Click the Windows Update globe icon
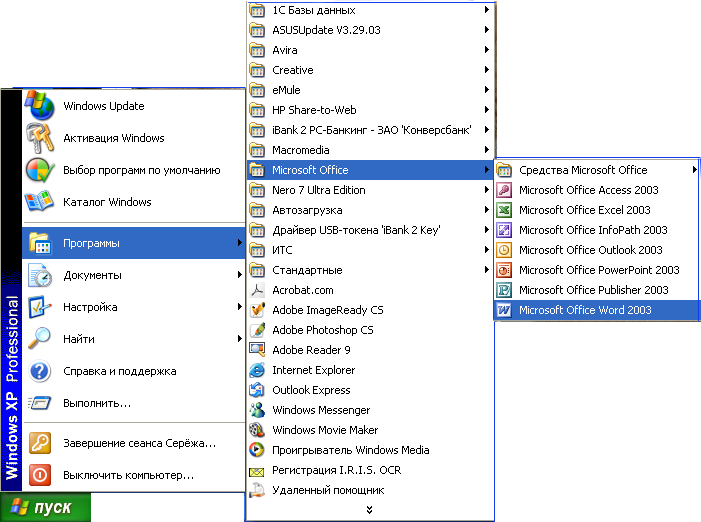The height and width of the screenshot is (522, 701). point(40,105)
